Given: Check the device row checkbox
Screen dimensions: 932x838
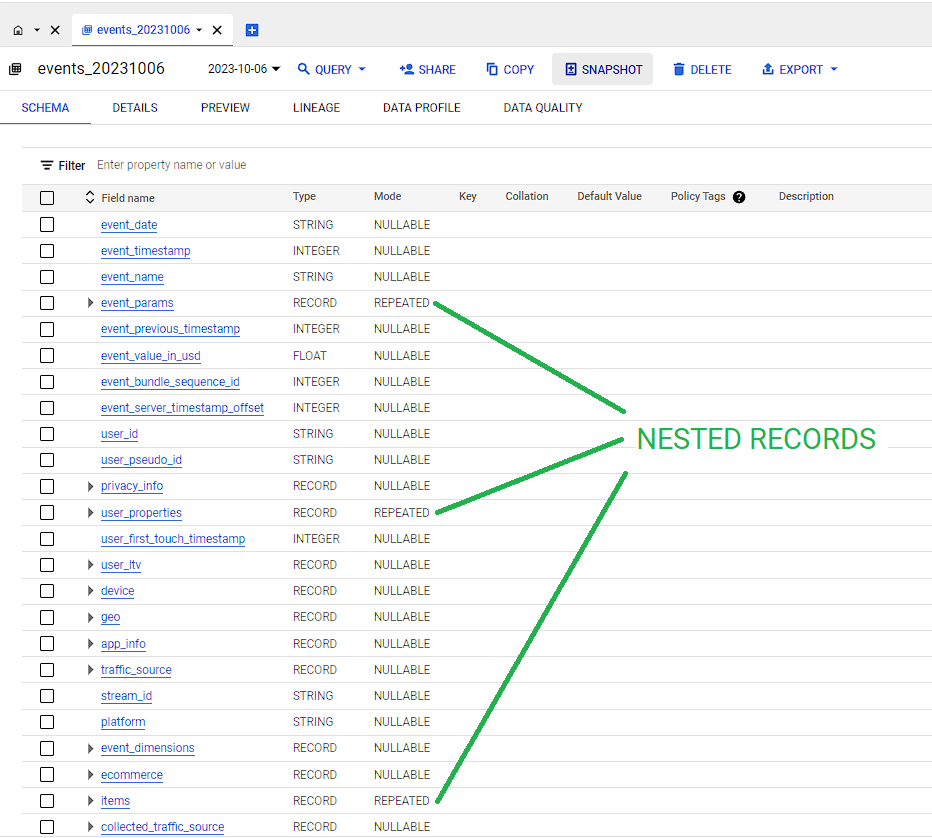Looking at the screenshot, I should tap(47, 591).
